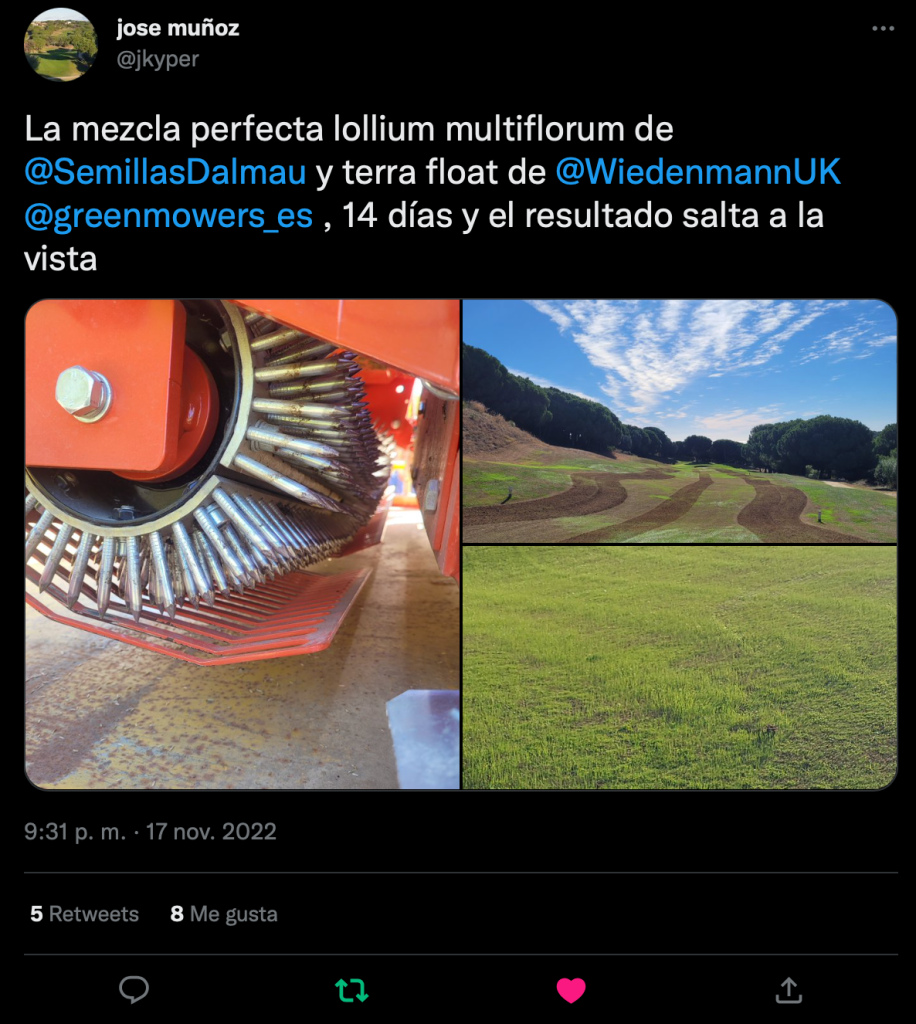The width and height of the screenshot is (916, 1024).
Task: Click the tweet text body
Action: pyautogui.click(x=432, y=194)
